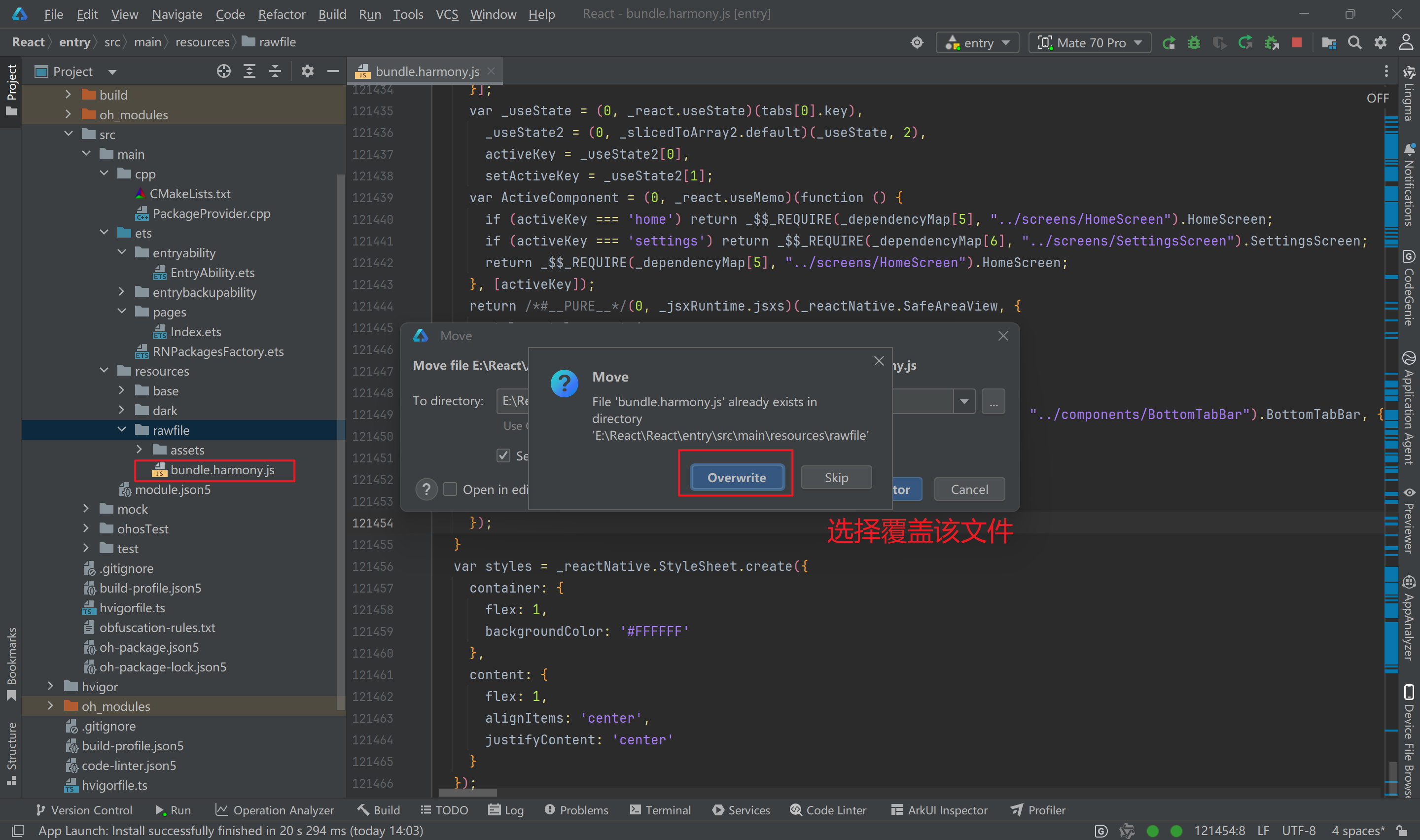The height and width of the screenshot is (840, 1420).
Task: Stop the running app via red square icon
Action: (x=1296, y=42)
